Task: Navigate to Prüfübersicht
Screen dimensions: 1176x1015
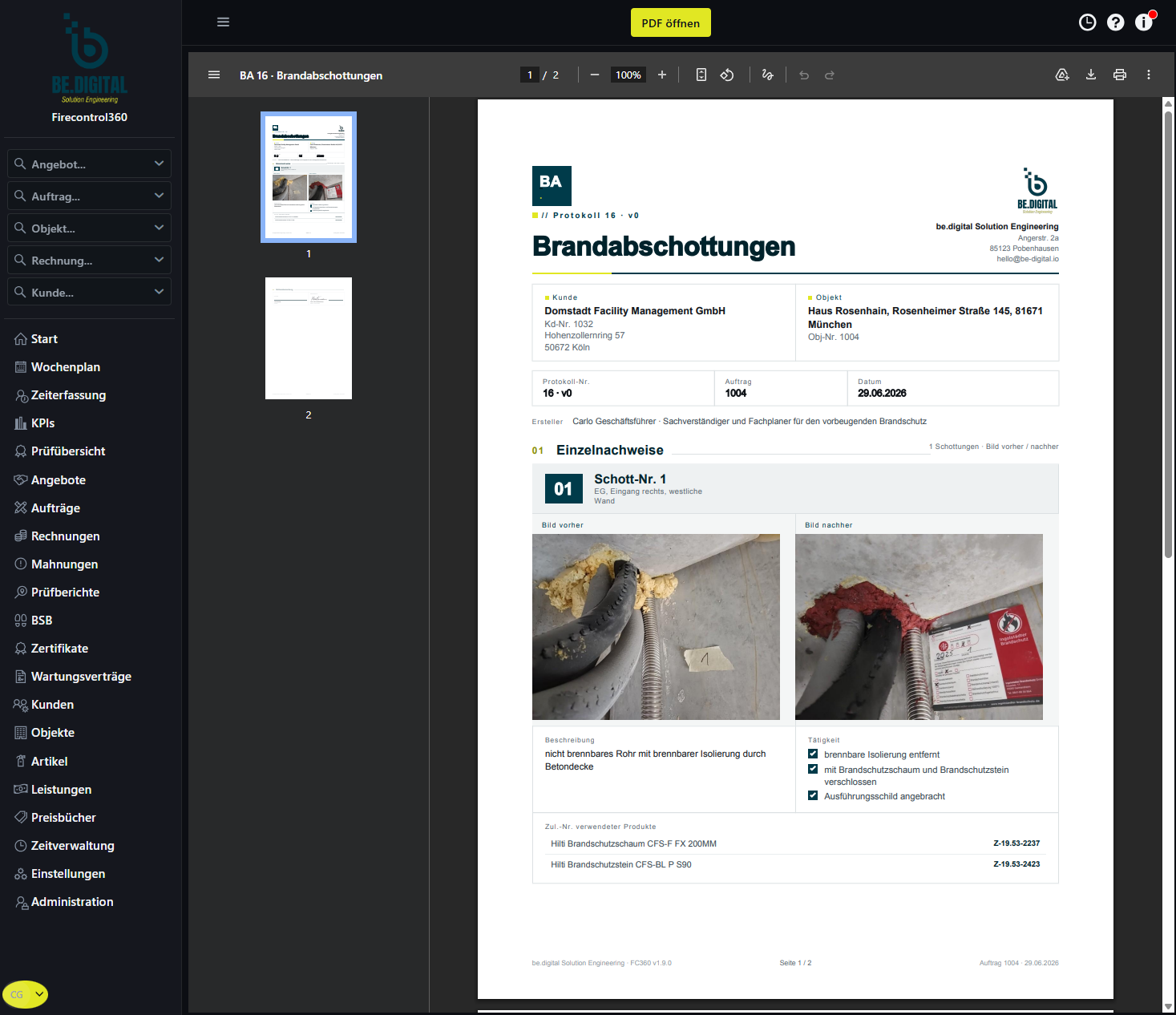Action: point(68,451)
